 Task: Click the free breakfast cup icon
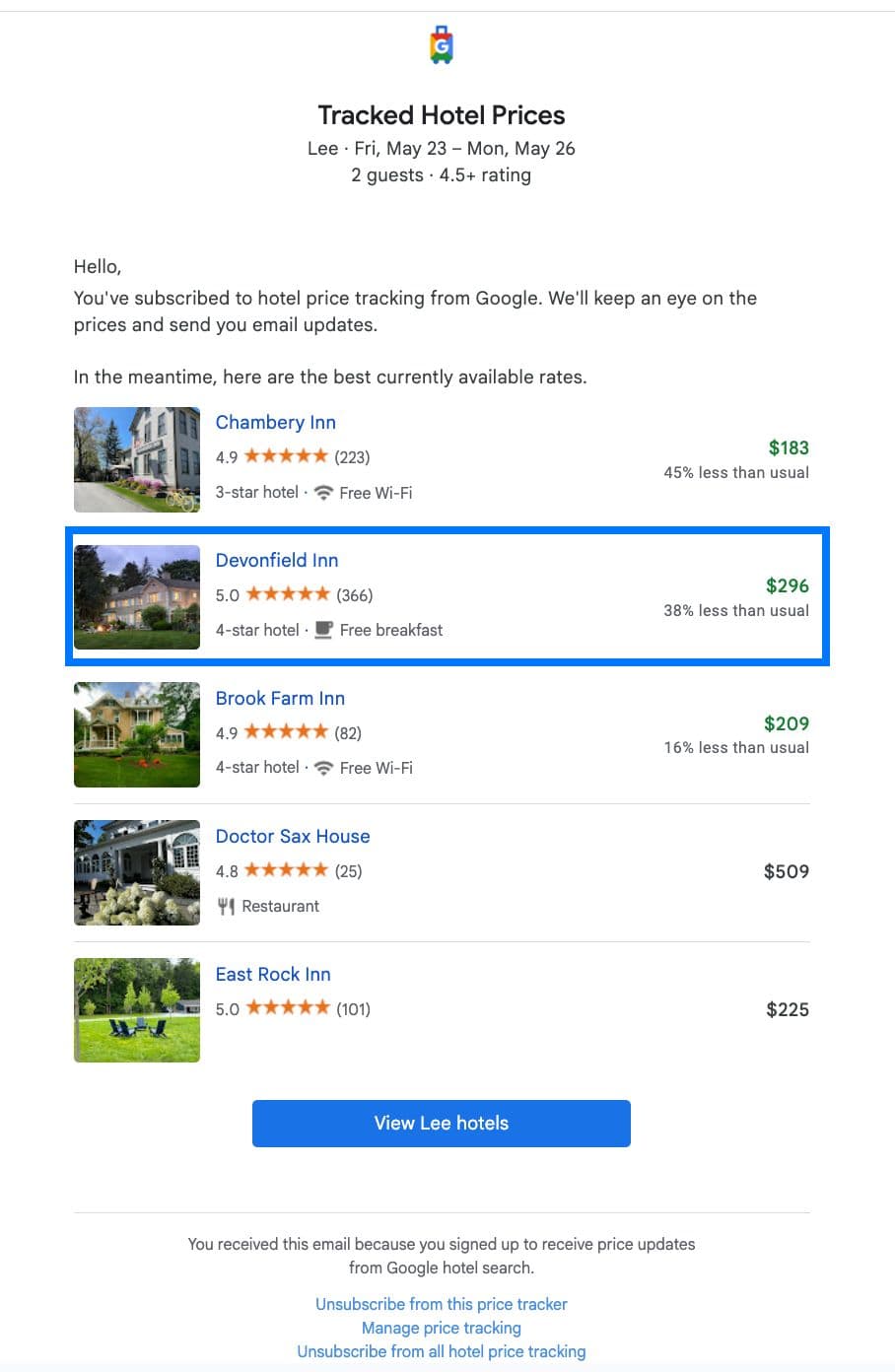click(323, 630)
